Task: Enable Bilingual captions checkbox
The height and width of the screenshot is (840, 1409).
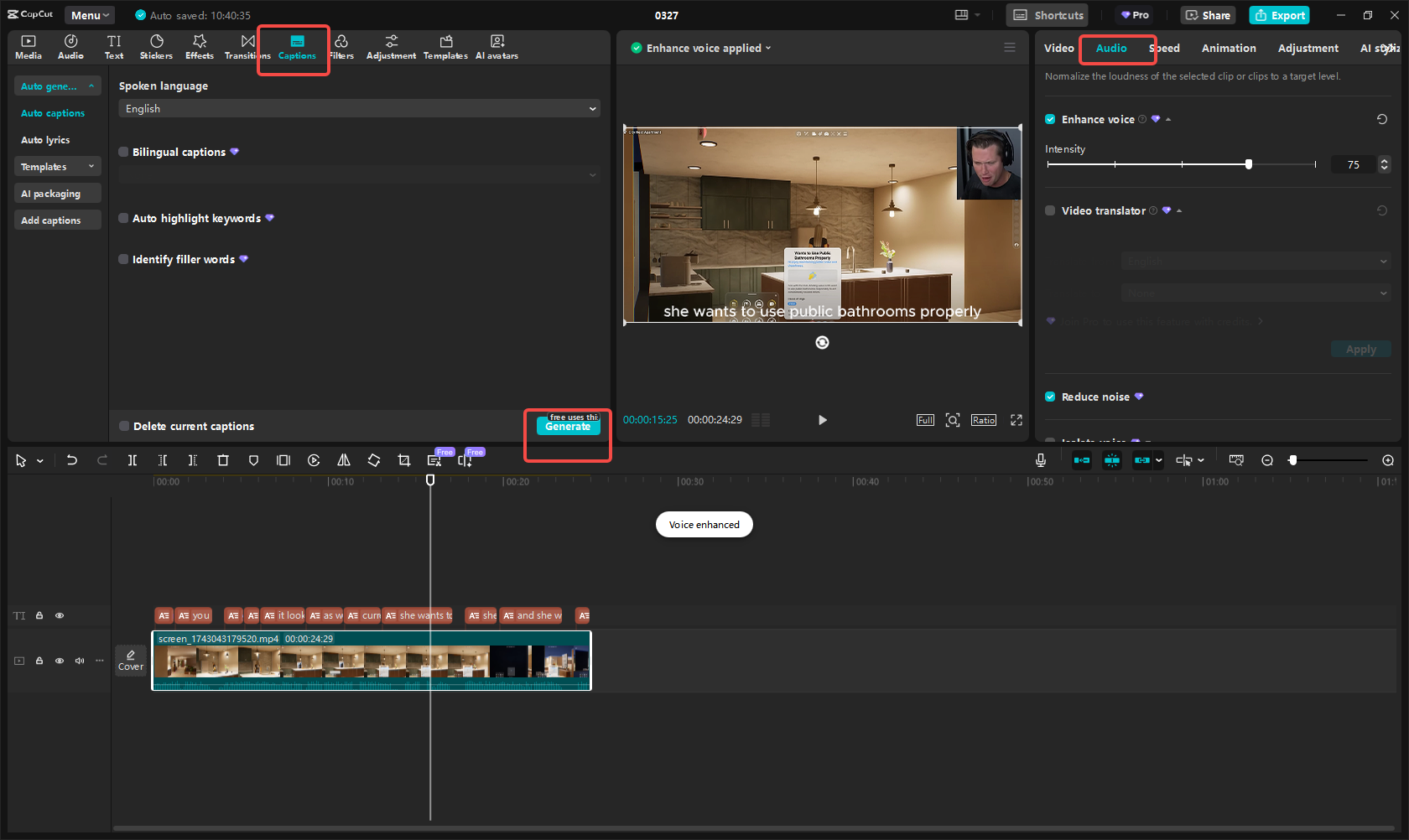Action: point(124,153)
